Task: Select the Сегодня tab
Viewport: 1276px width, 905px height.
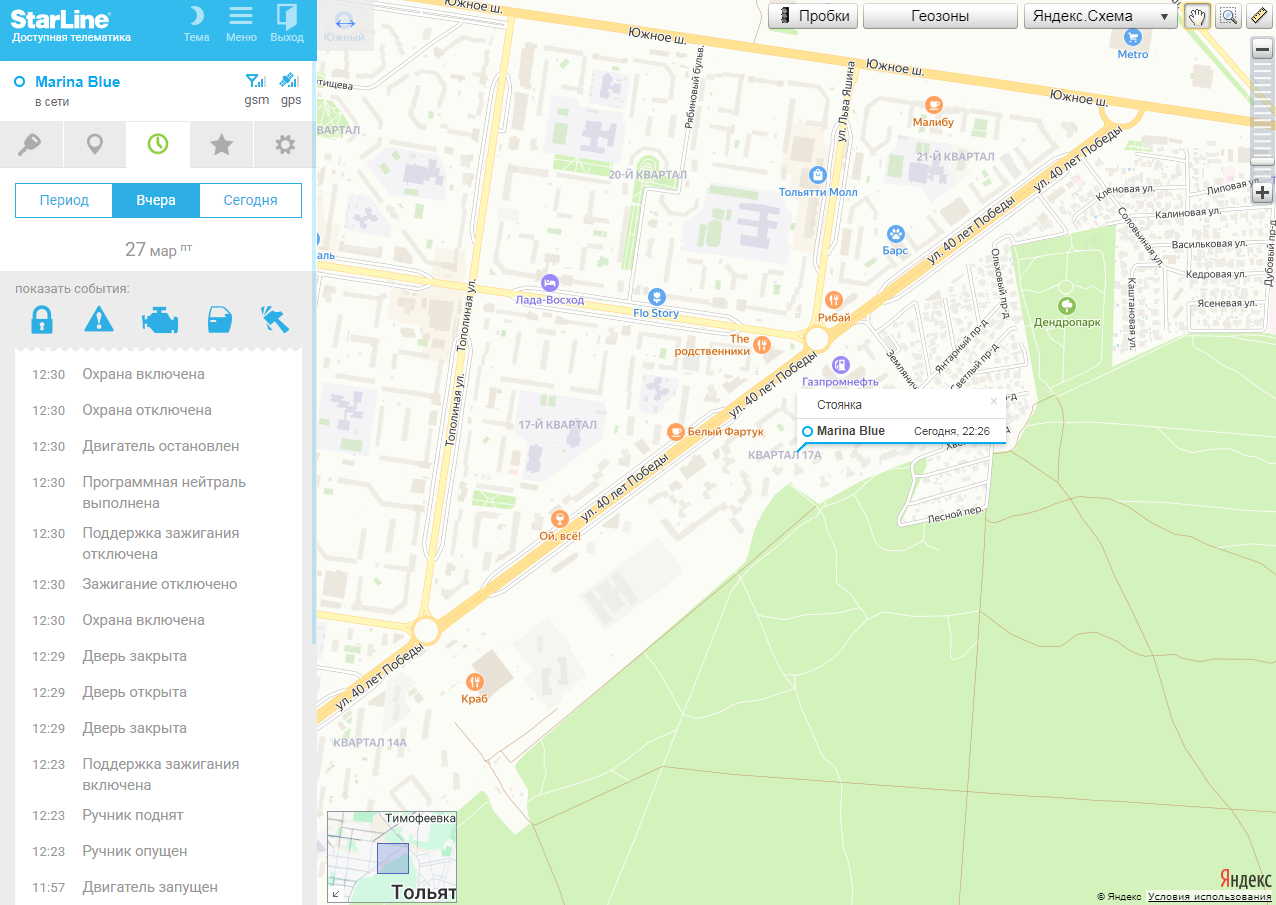Action: (250, 200)
